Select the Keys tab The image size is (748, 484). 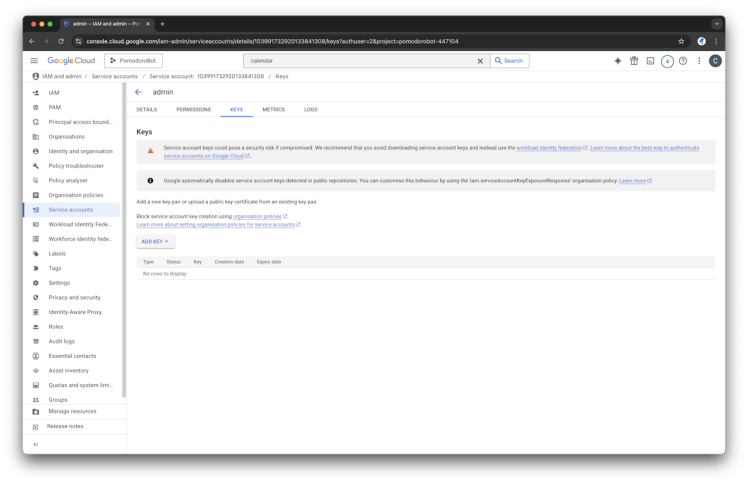[237, 109]
